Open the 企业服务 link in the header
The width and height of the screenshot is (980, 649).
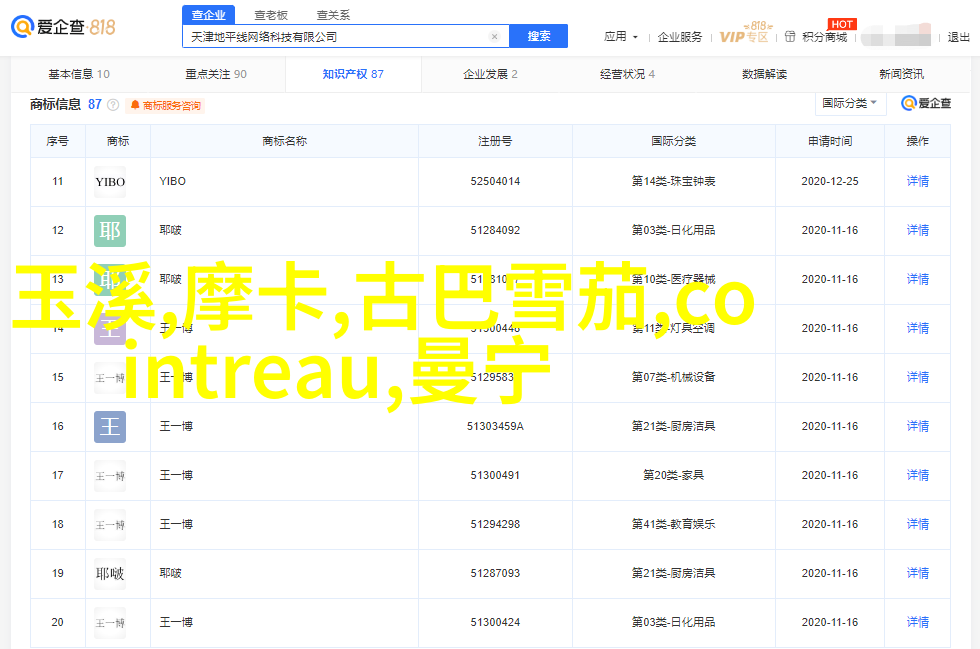point(680,37)
